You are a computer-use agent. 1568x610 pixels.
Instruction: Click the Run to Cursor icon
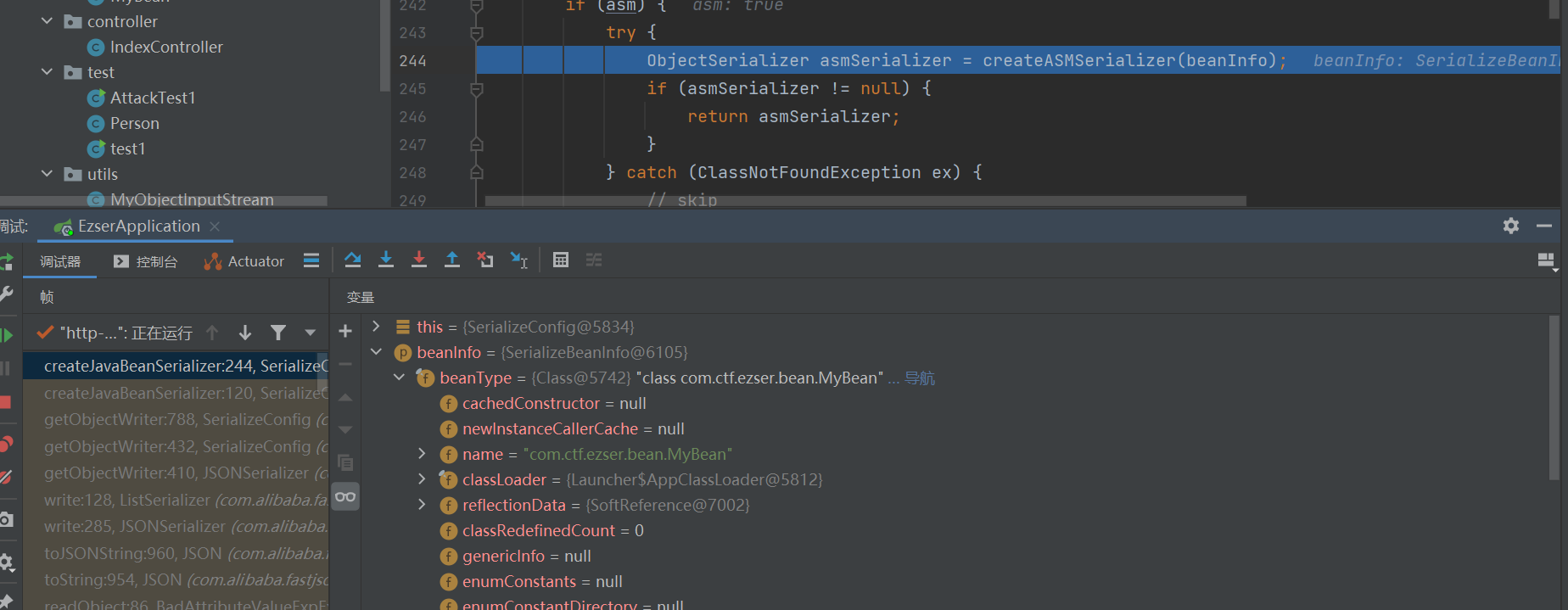tap(518, 260)
